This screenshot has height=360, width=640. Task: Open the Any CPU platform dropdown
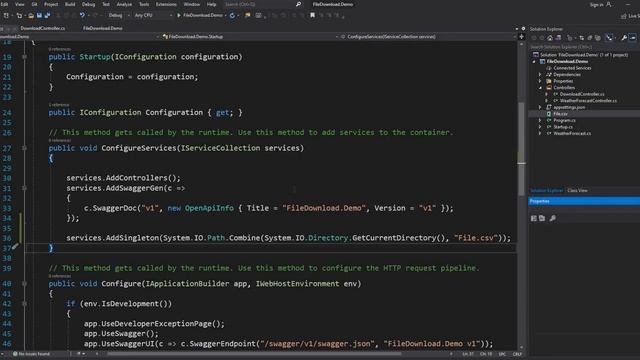(153, 16)
